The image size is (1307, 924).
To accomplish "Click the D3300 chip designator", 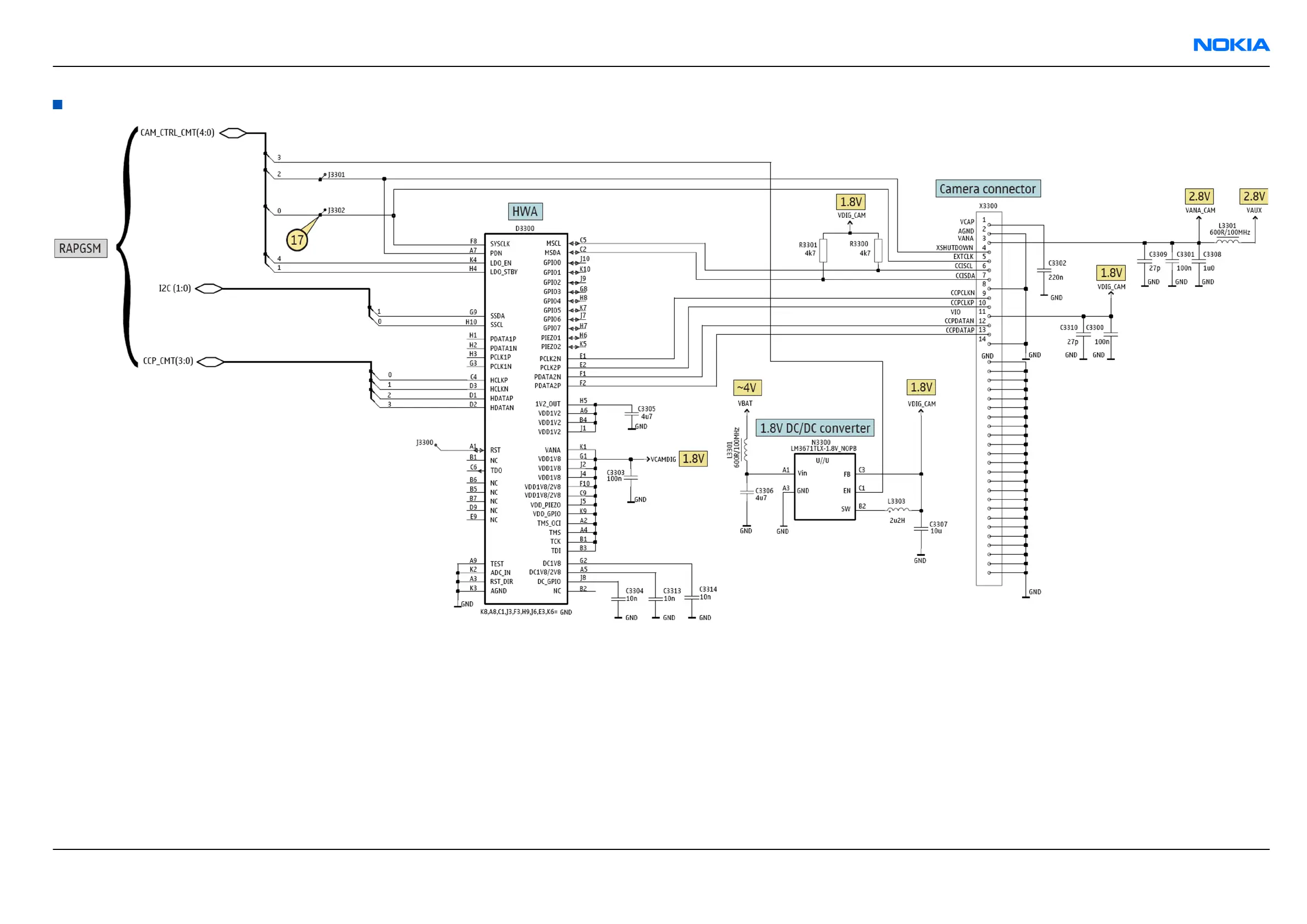I will point(525,228).
